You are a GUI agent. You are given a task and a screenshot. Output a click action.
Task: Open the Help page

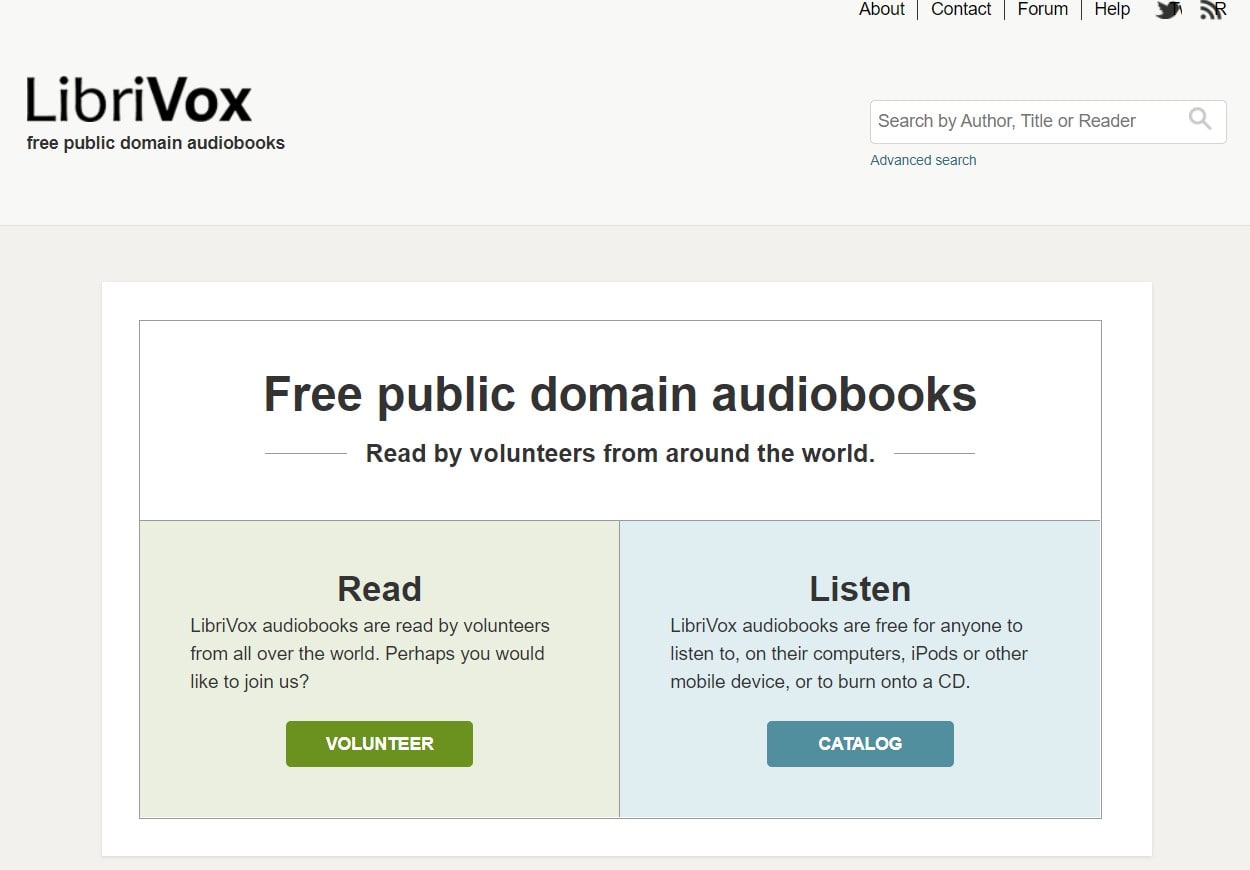click(1112, 9)
